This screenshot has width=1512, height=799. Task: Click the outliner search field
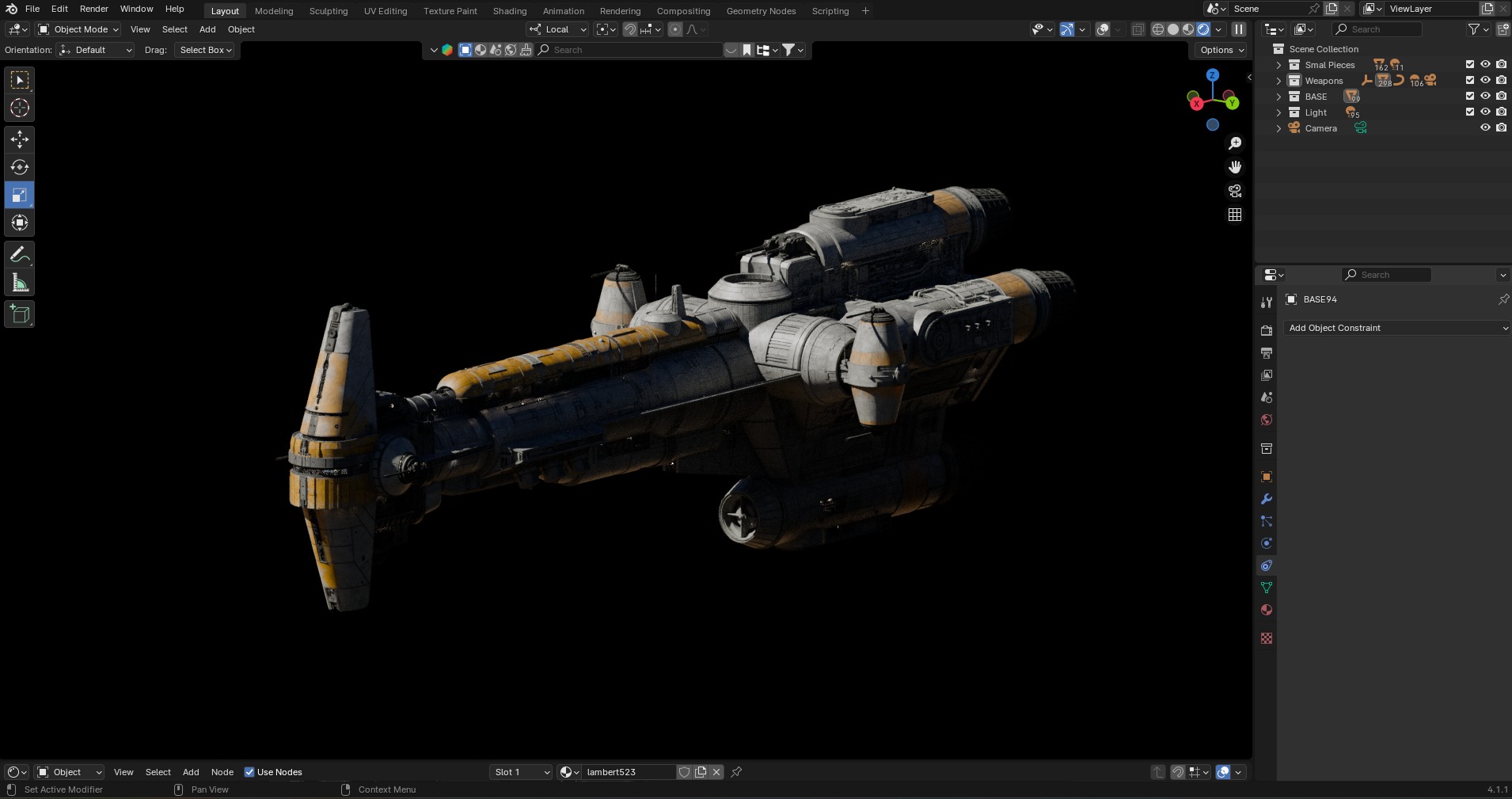tap(1377, 29)
